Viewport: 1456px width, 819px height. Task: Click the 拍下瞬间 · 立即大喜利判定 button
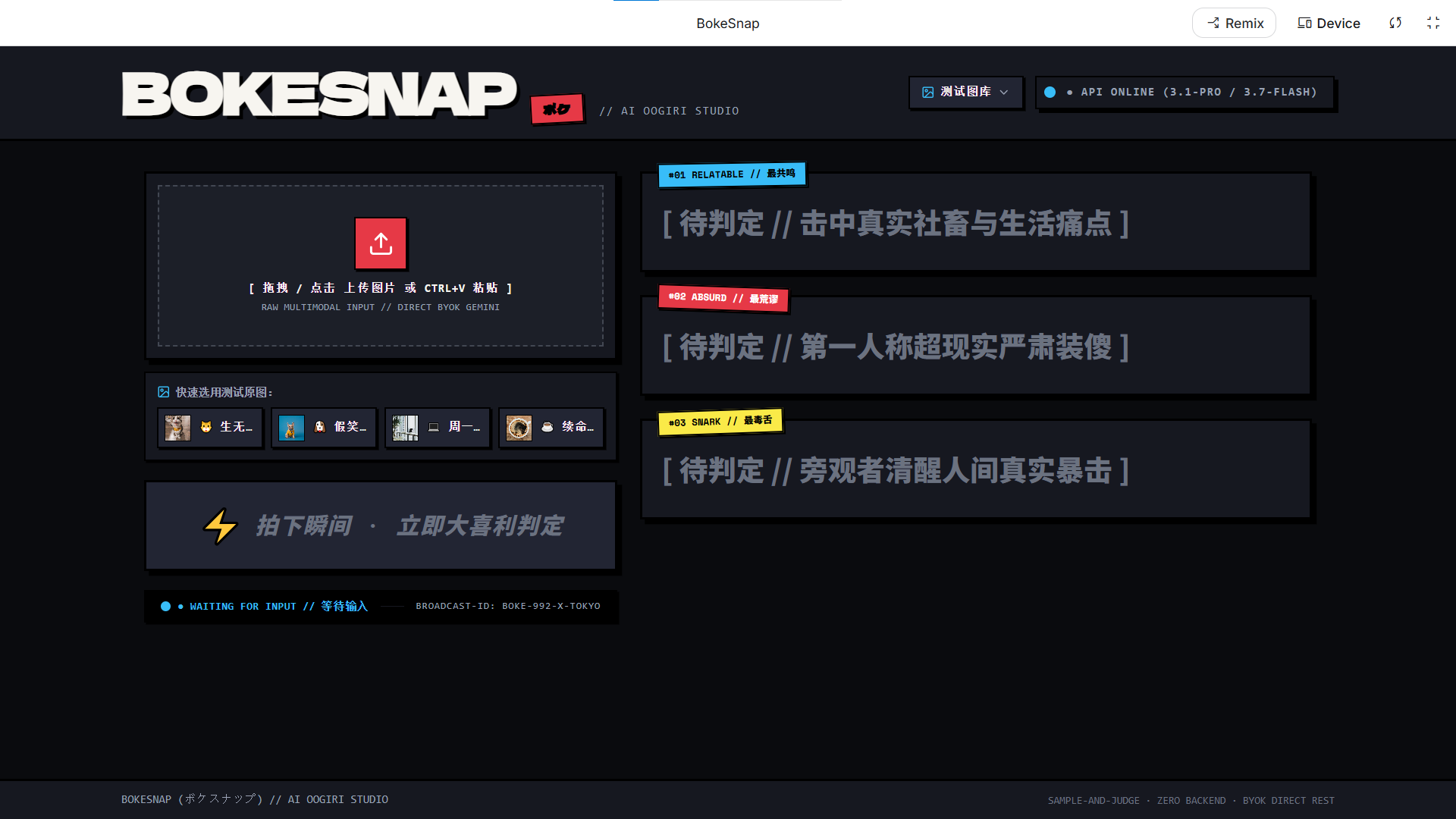click(381, 526)
